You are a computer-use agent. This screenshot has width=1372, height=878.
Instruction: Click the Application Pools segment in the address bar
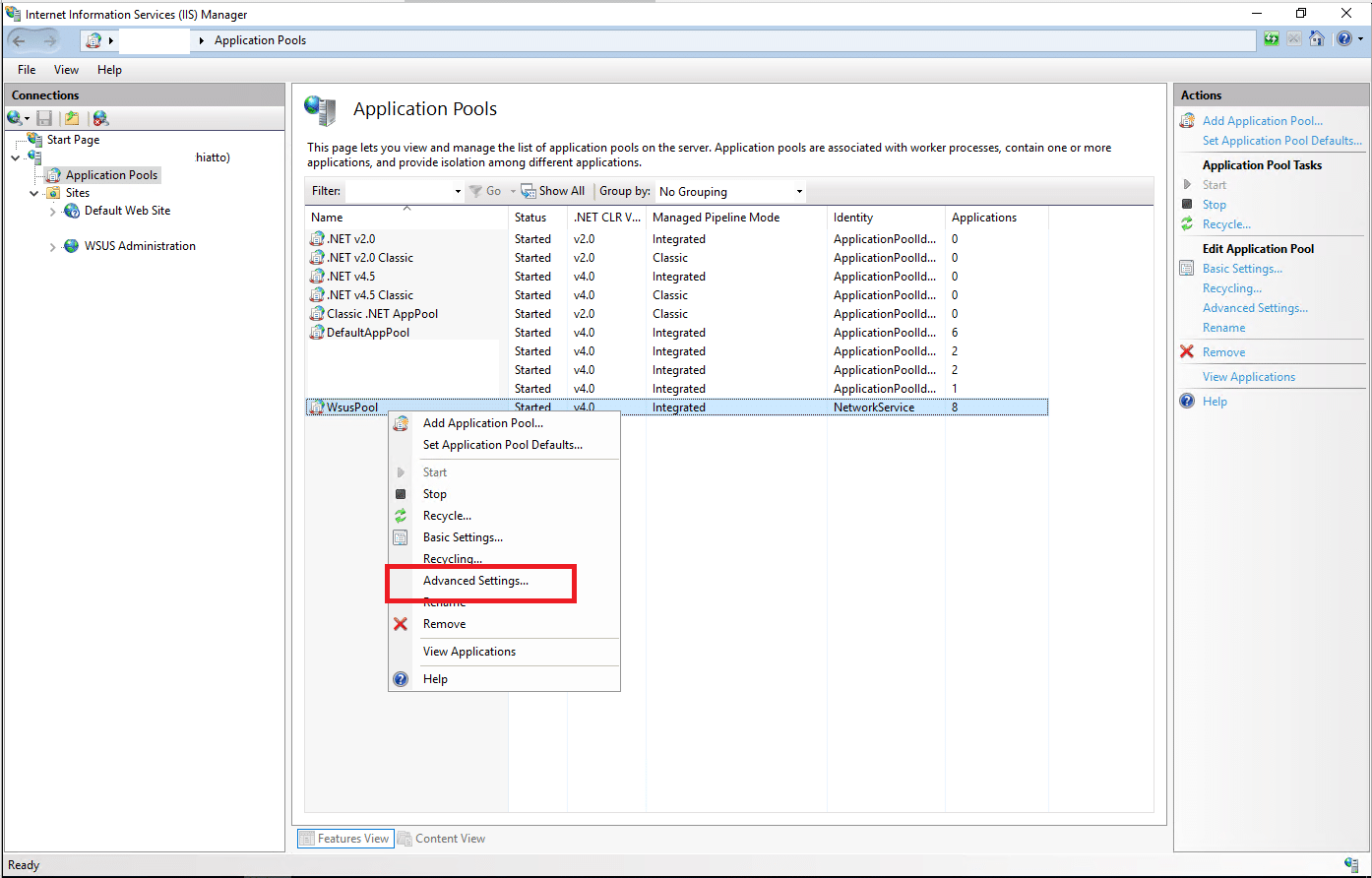[x=260, y=40]
